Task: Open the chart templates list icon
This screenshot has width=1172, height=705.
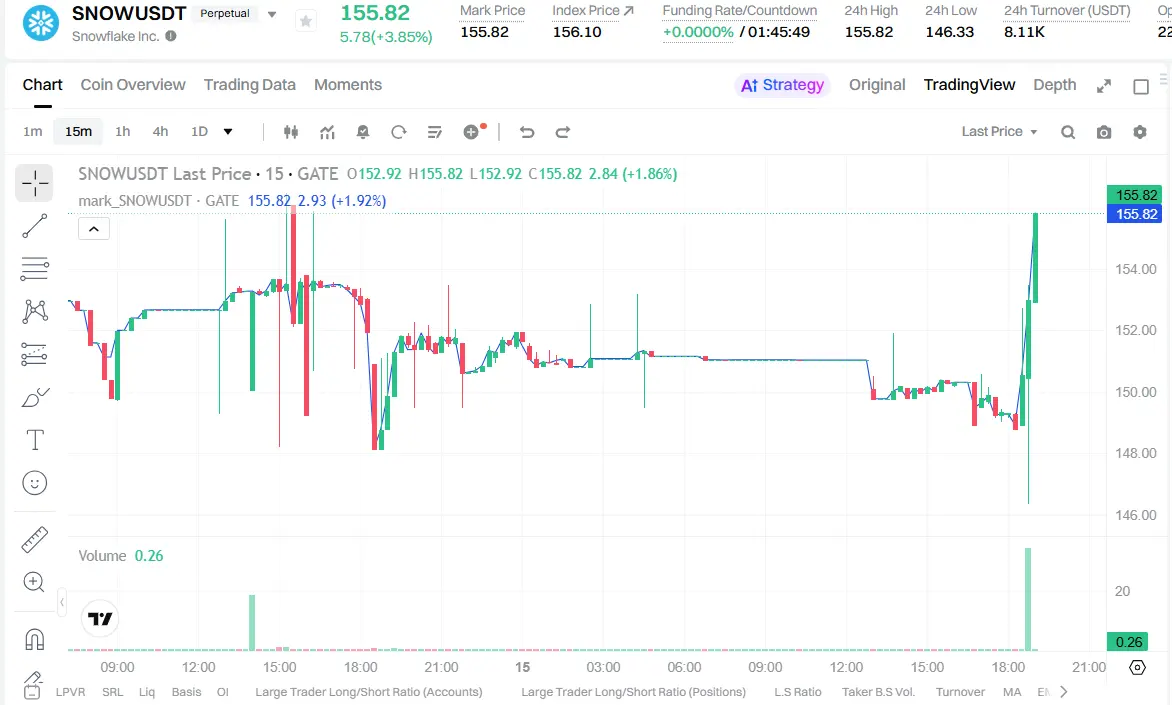Action: click(x=434, y=132)
